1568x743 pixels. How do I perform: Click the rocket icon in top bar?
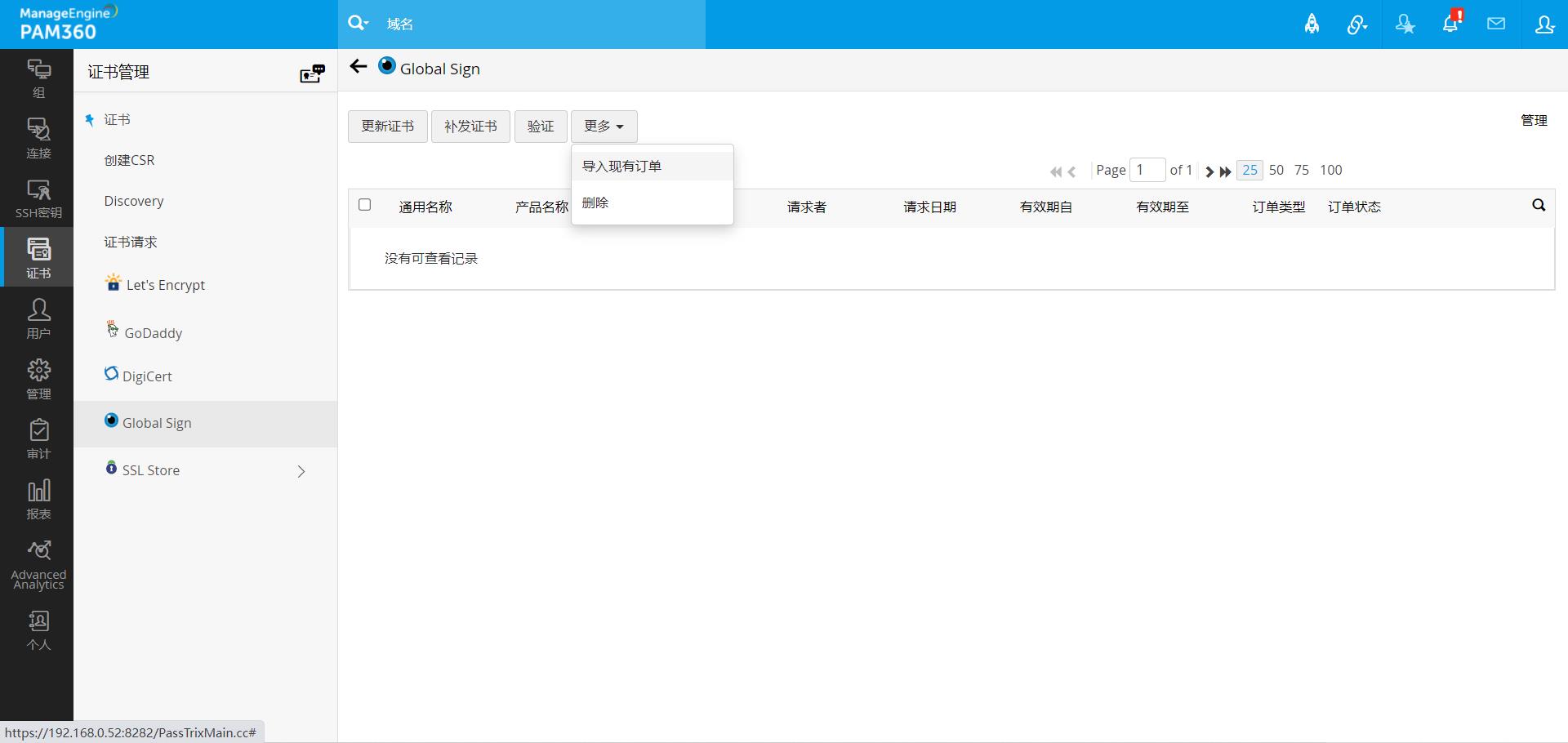point(1312,24)
